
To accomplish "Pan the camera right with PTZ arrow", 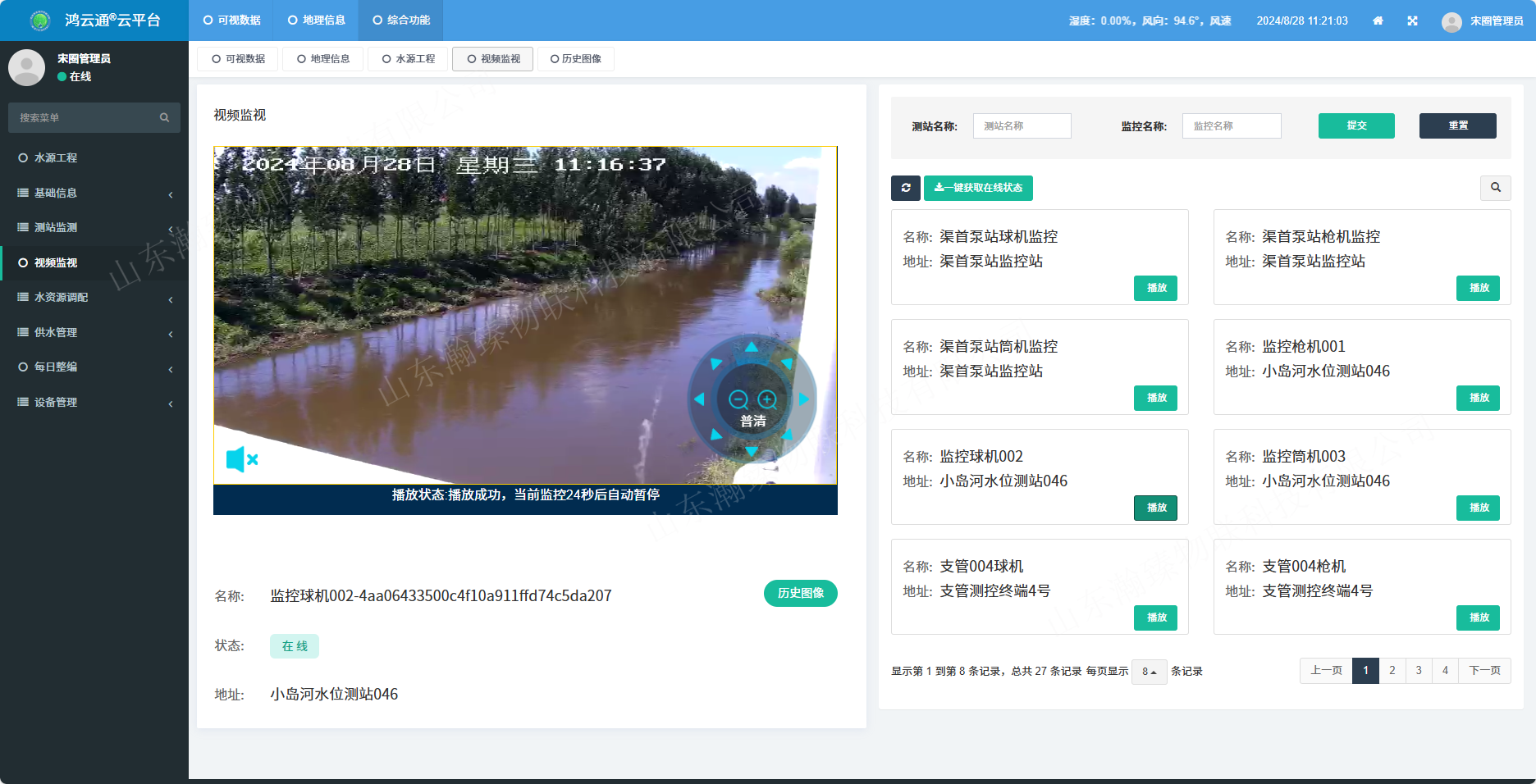I will [x=804, y=399].
